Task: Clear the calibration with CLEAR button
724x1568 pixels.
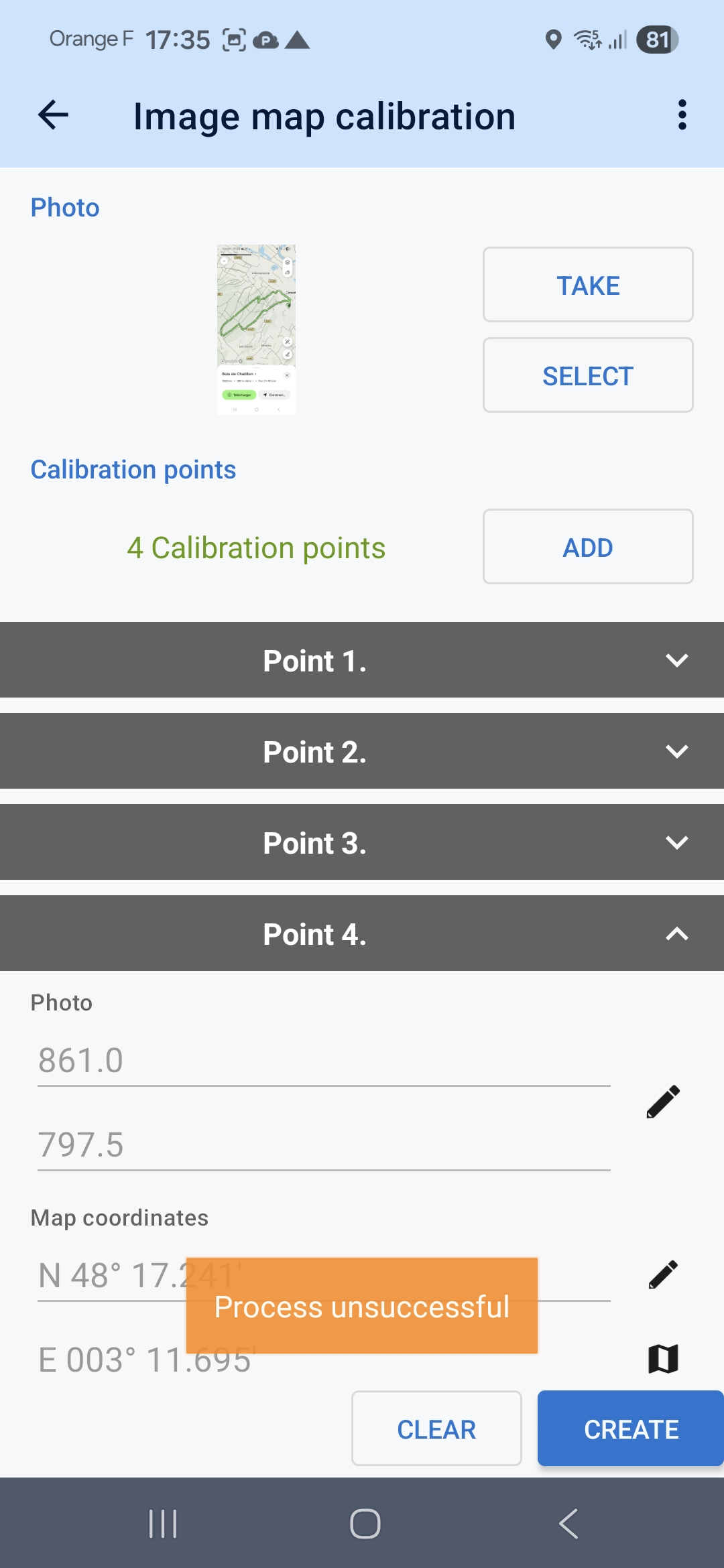Action: (436, 1429)
